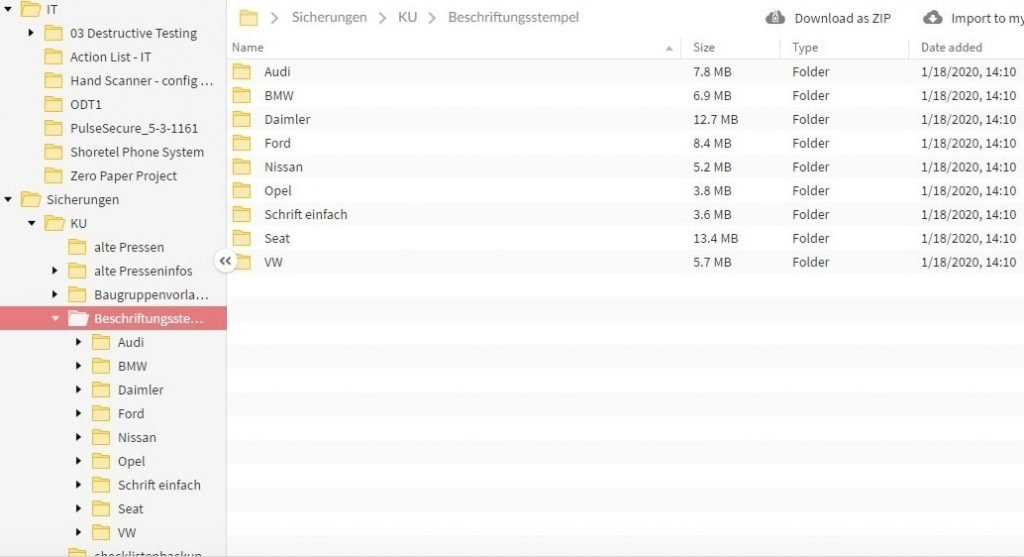
Task: Click the ODT1 folder icon in tree
Action: [x=54, y=104]
